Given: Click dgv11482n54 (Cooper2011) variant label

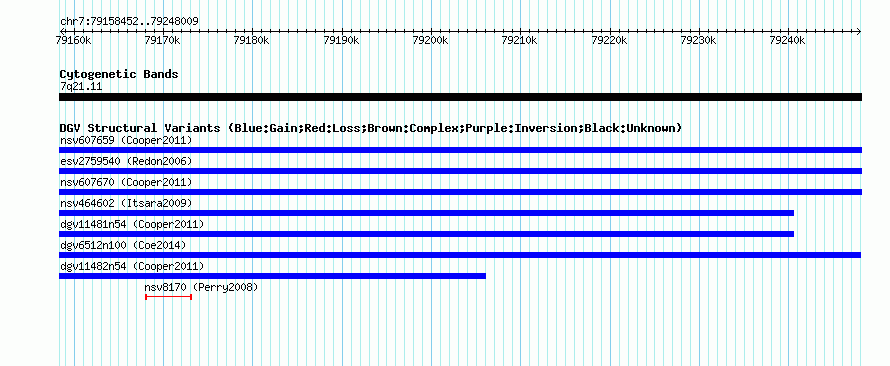Looking at the screenshot, I should tap(132, 266).
